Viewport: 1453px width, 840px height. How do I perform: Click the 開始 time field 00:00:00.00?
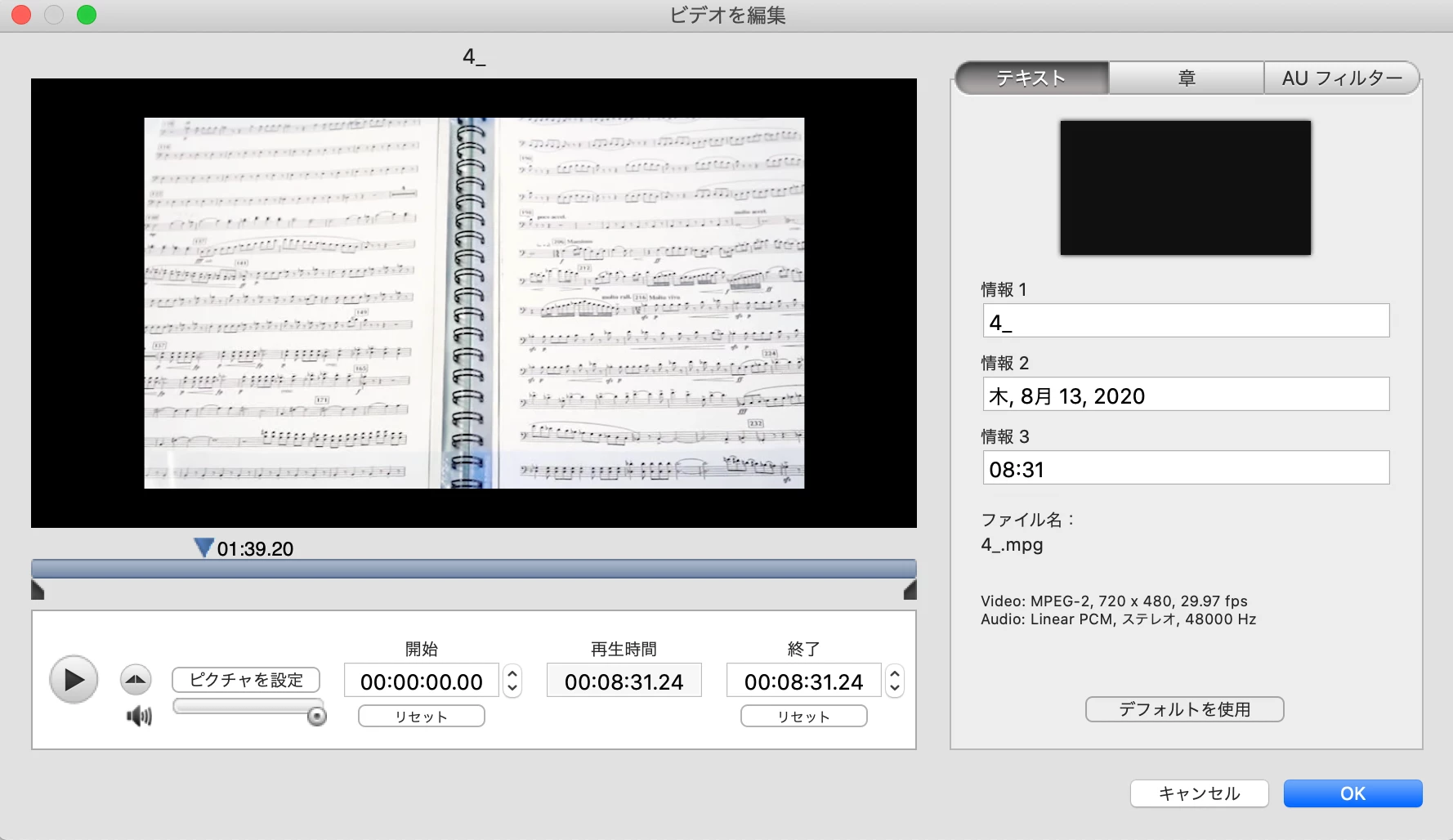point(421,681)
